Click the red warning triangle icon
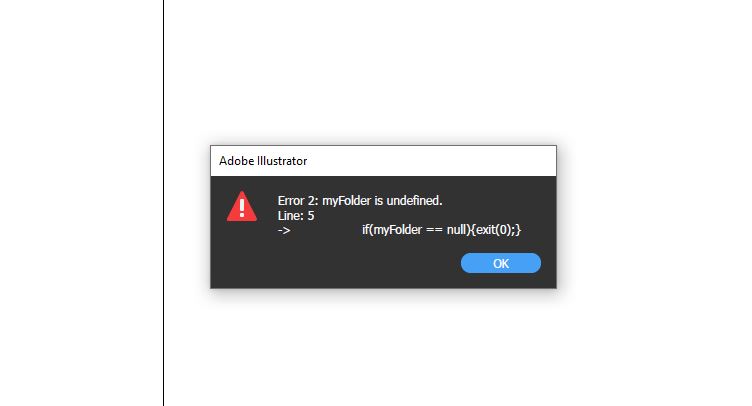This screenshot has width=752, height=406. [242, 207]
